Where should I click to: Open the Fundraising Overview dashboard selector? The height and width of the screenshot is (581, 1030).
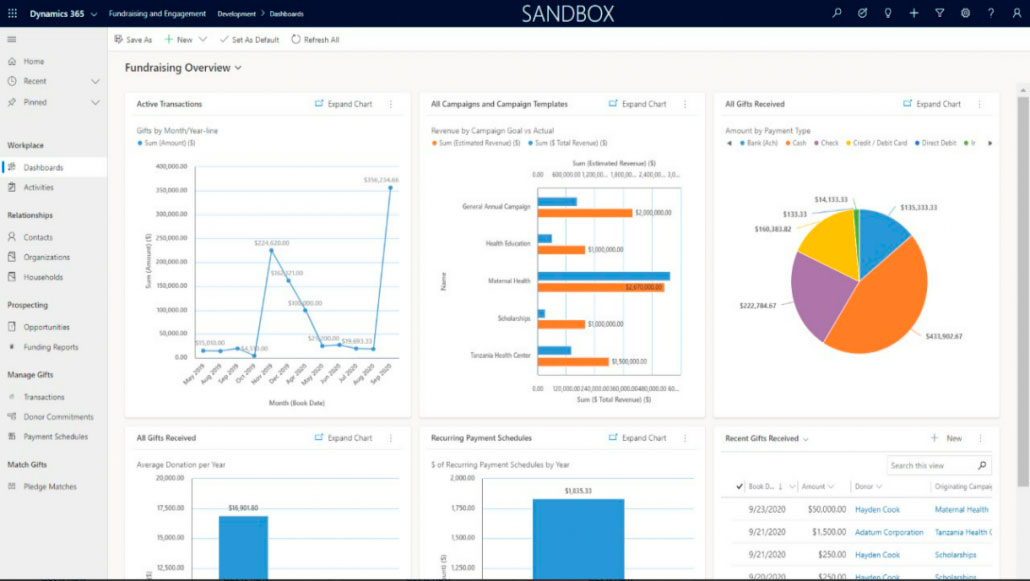(183, 68)
